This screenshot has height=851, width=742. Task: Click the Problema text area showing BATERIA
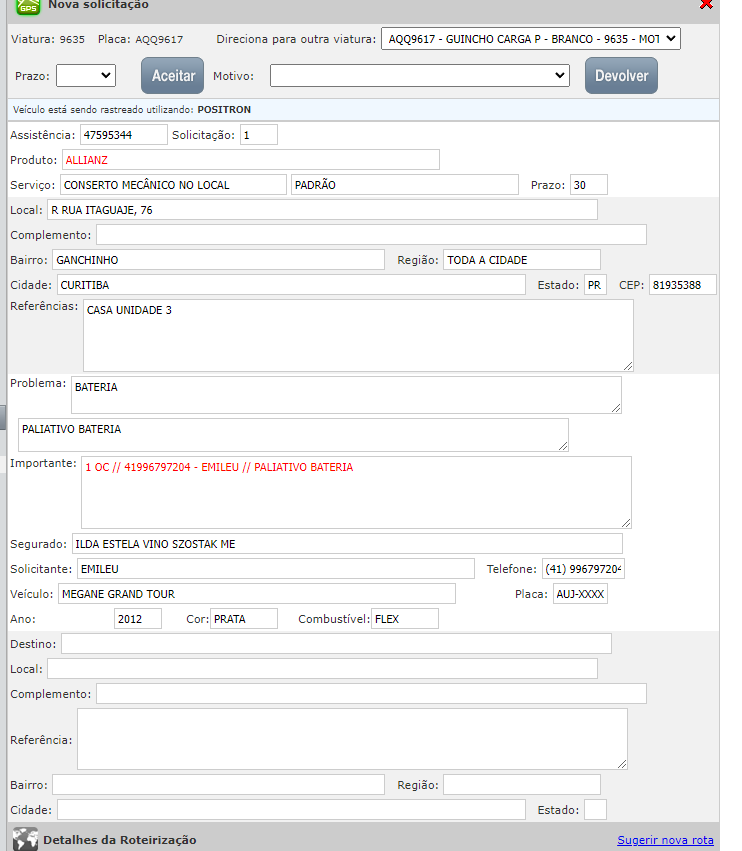click(346, 394)
